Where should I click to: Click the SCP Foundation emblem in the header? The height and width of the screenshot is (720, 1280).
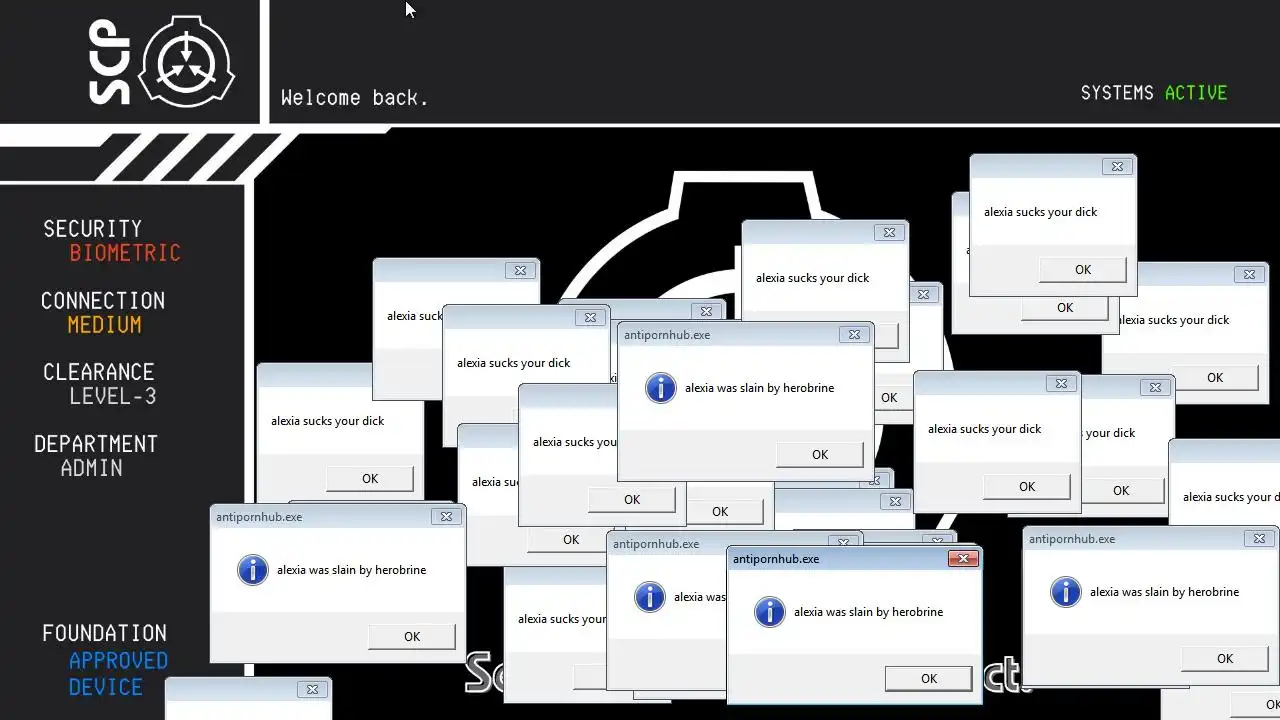[186, 62]
